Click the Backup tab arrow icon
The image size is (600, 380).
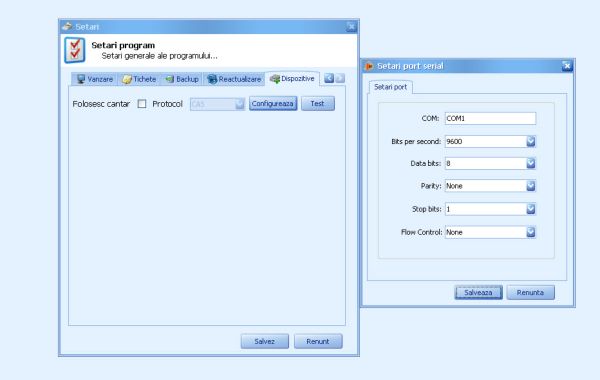tap(170, 79)
